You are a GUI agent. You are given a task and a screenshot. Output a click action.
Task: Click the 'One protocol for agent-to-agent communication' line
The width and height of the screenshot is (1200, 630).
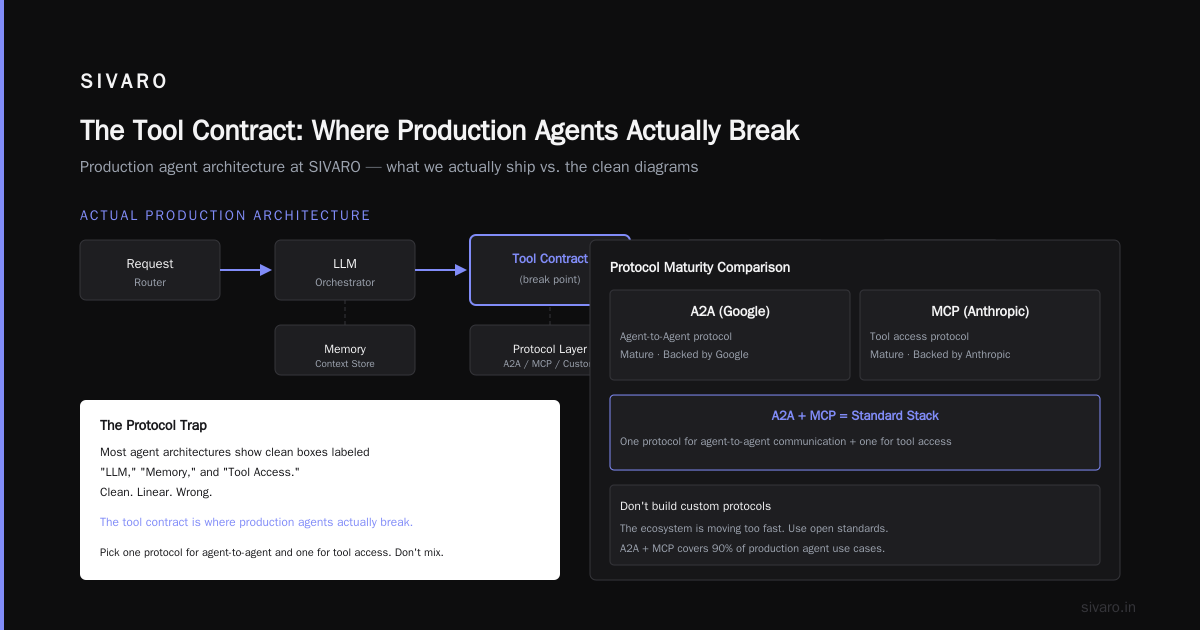pyautogui.click(x=786, y=441)
